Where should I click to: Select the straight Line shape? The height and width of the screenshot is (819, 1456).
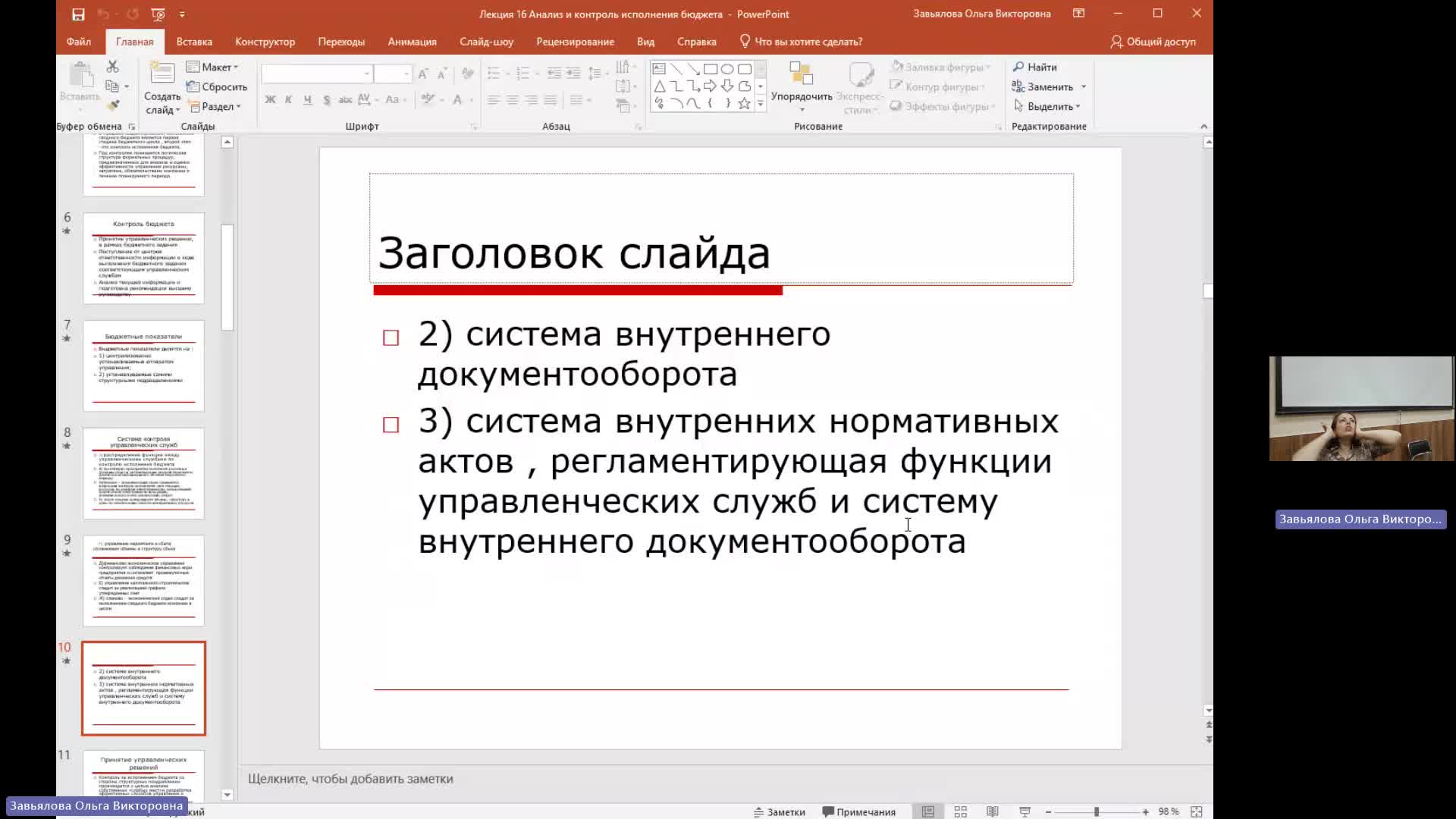point(676,68)
